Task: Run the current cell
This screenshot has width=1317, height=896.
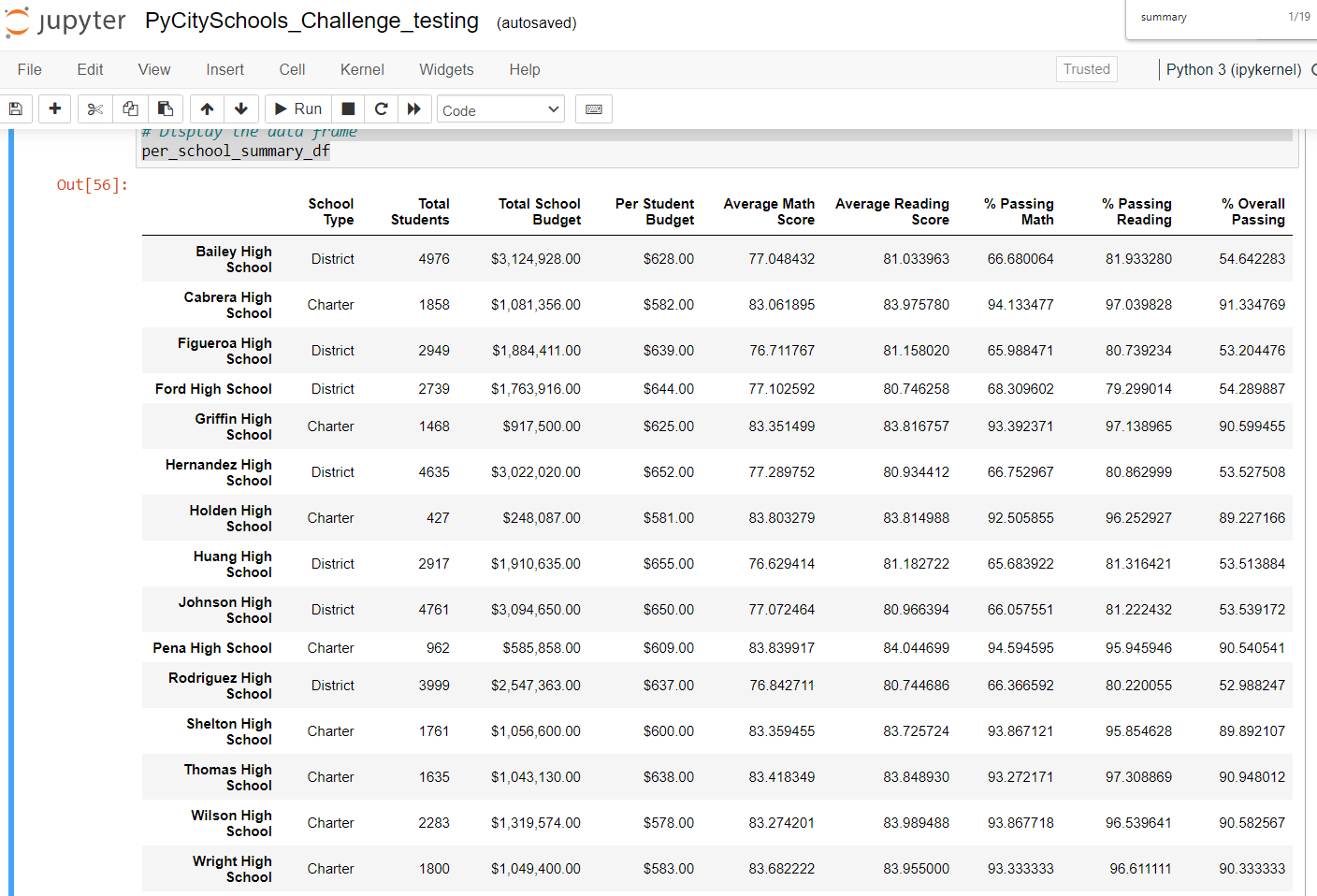Action: pos(297,109)
